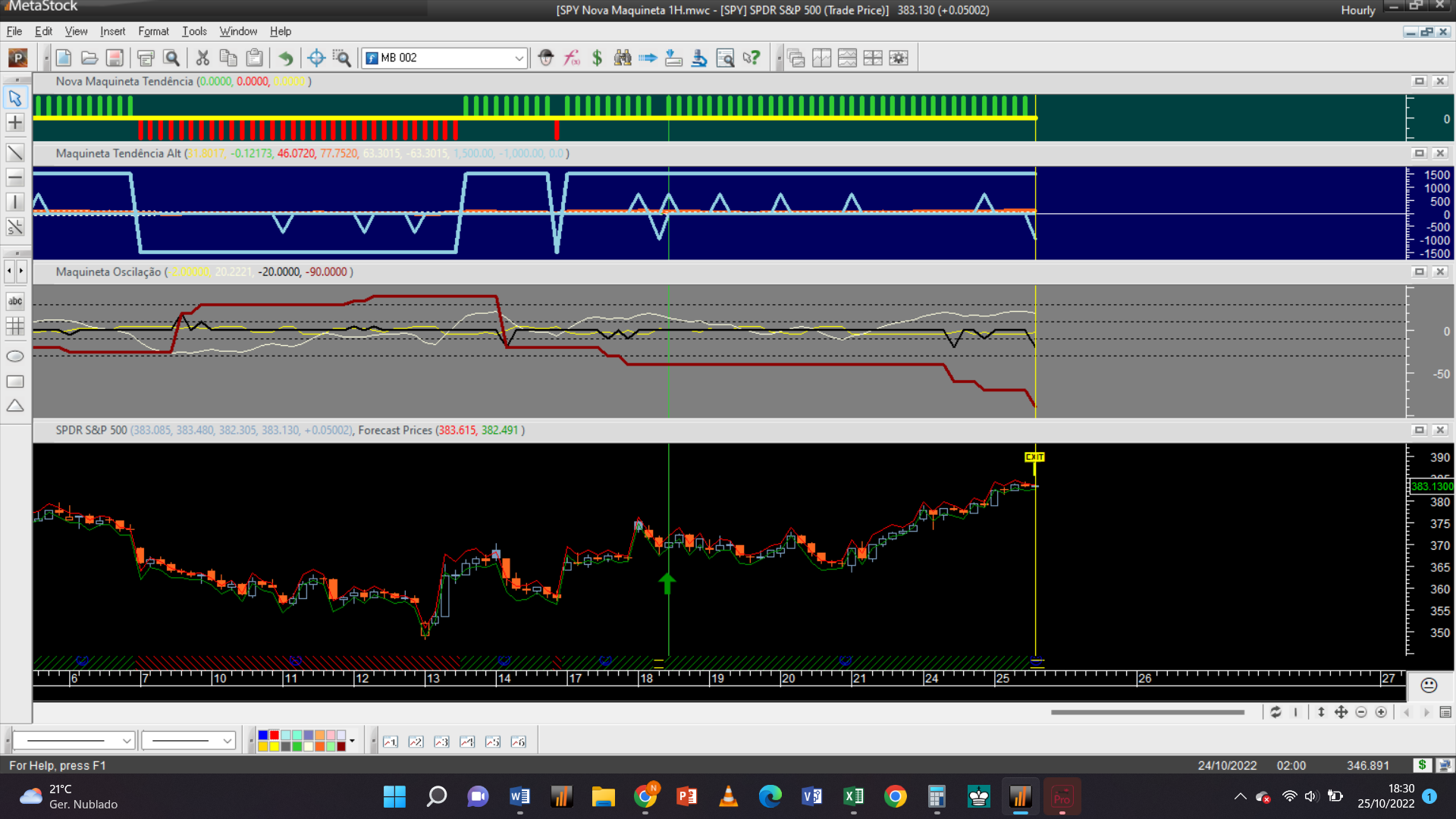The image size is (1456, 819).
Task: Open The Explorer binoculars tool
Action: pos(623,58)
